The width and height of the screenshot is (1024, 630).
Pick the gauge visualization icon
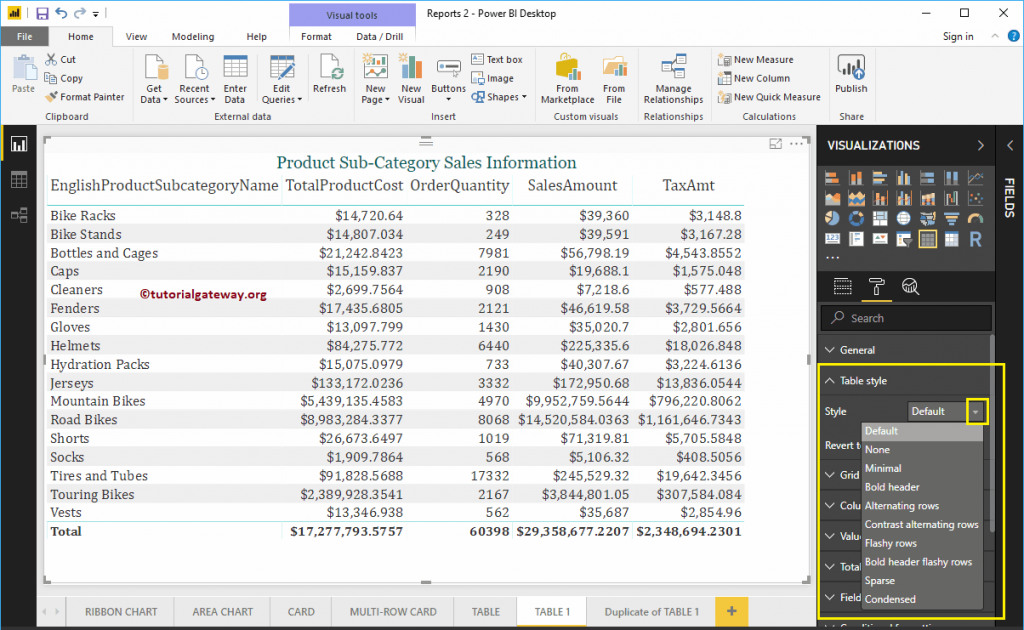[x=974, y=218]
